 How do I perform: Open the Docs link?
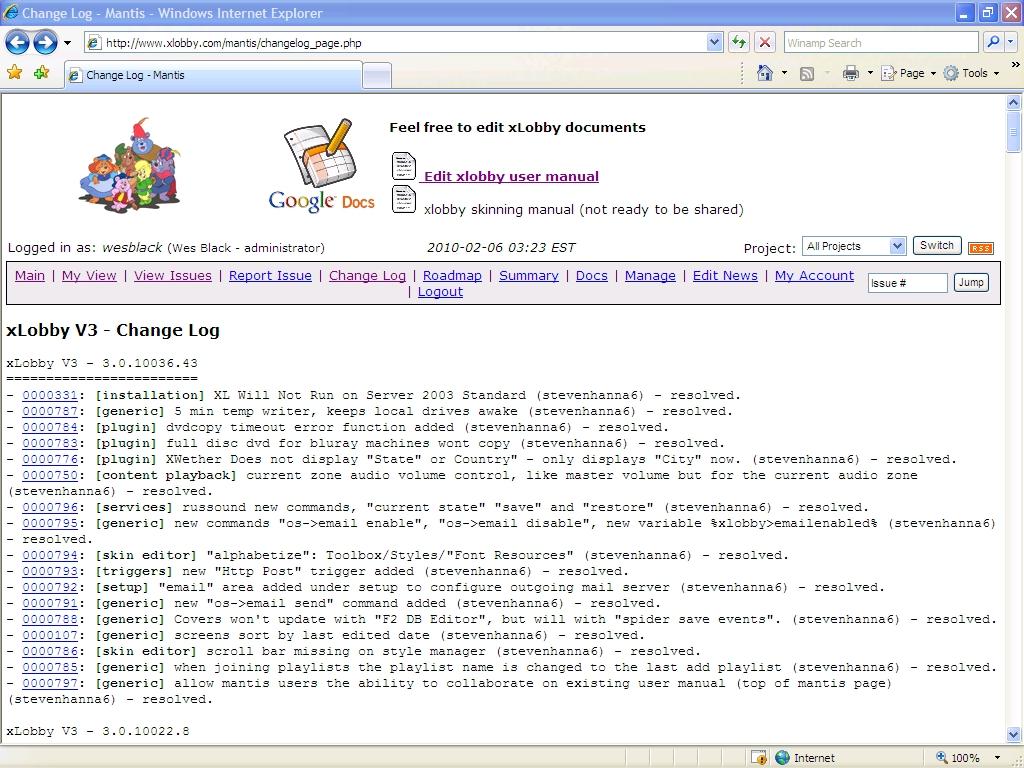pos(592,276)
